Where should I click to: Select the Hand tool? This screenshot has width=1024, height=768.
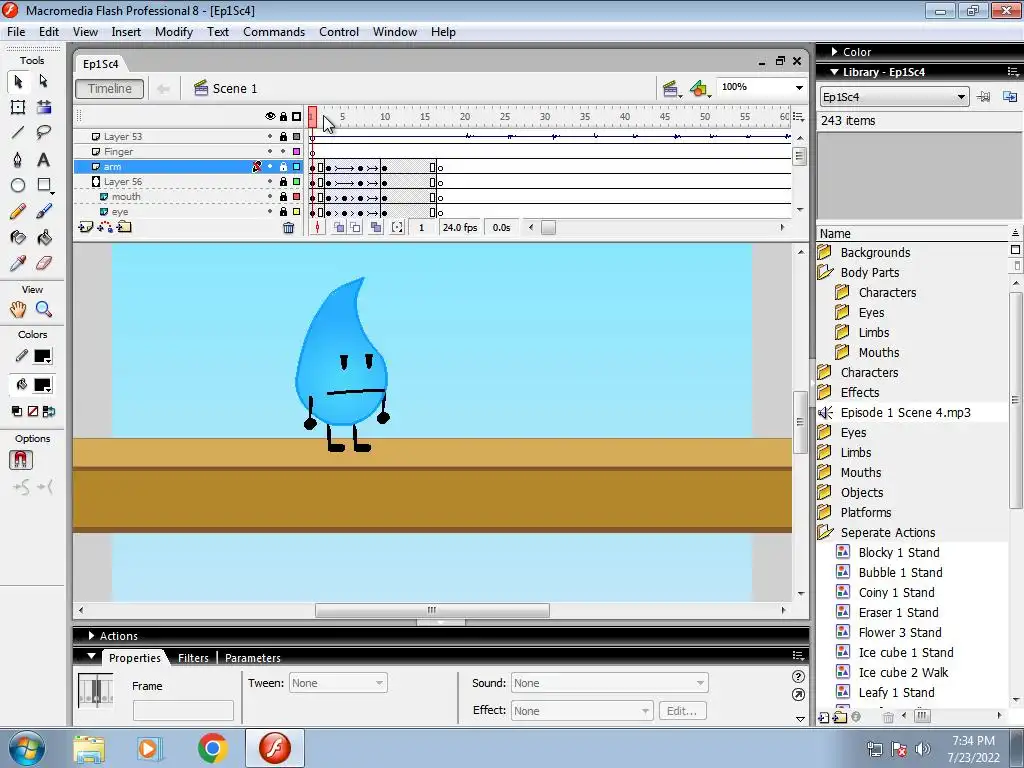[18, 309]
